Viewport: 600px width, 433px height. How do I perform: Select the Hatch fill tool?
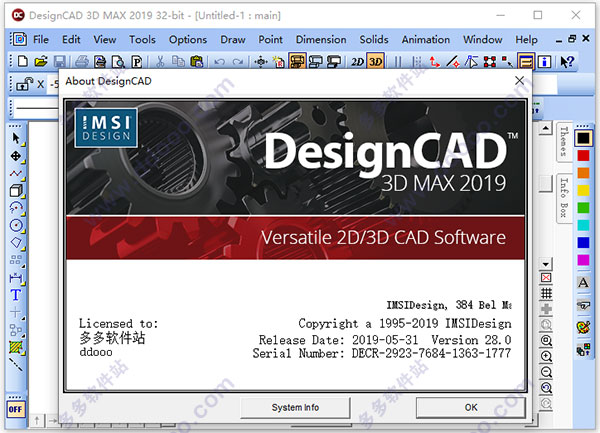(x=16, y=347)
